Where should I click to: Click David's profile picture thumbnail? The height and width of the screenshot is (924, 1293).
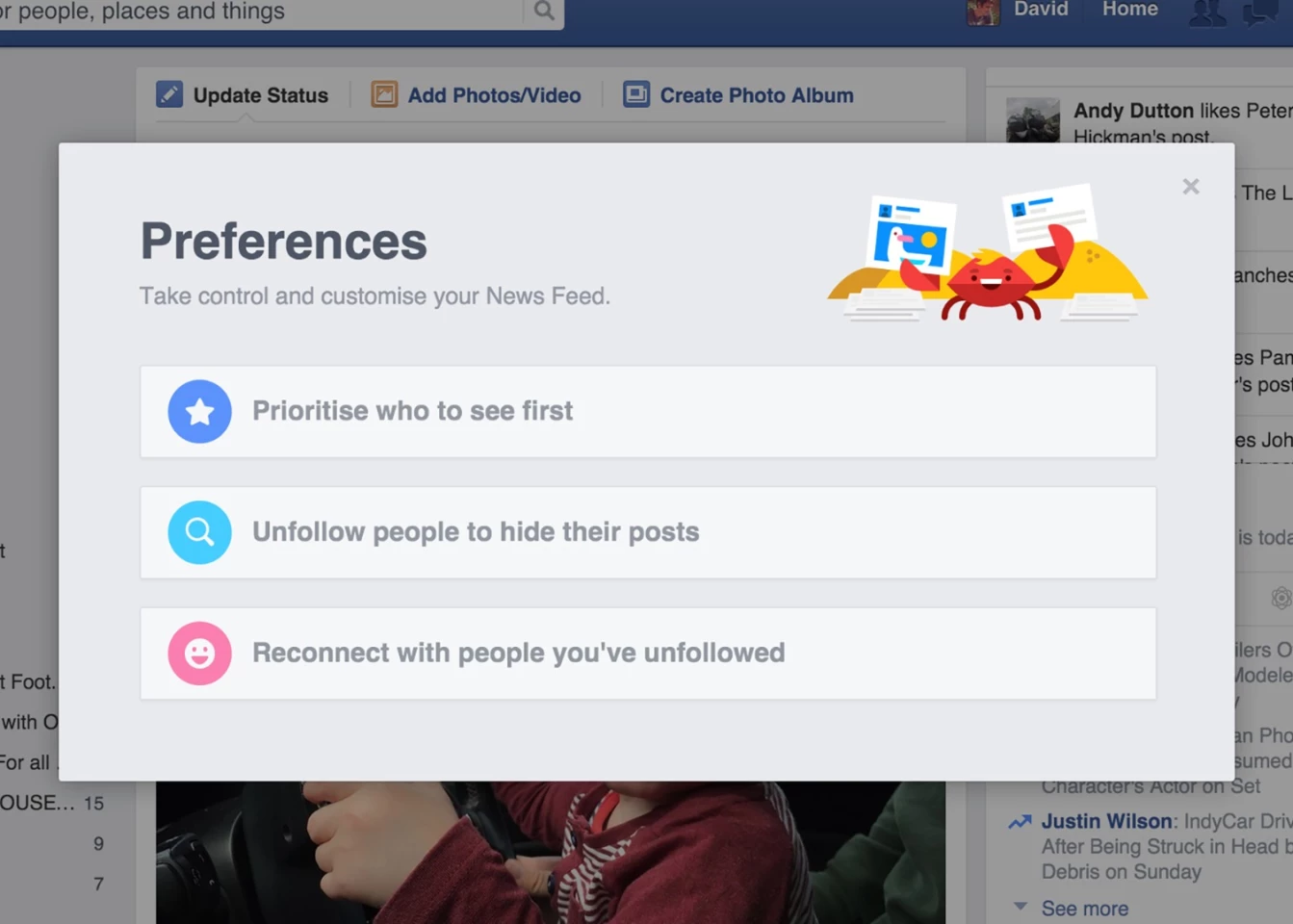point(983,12)
